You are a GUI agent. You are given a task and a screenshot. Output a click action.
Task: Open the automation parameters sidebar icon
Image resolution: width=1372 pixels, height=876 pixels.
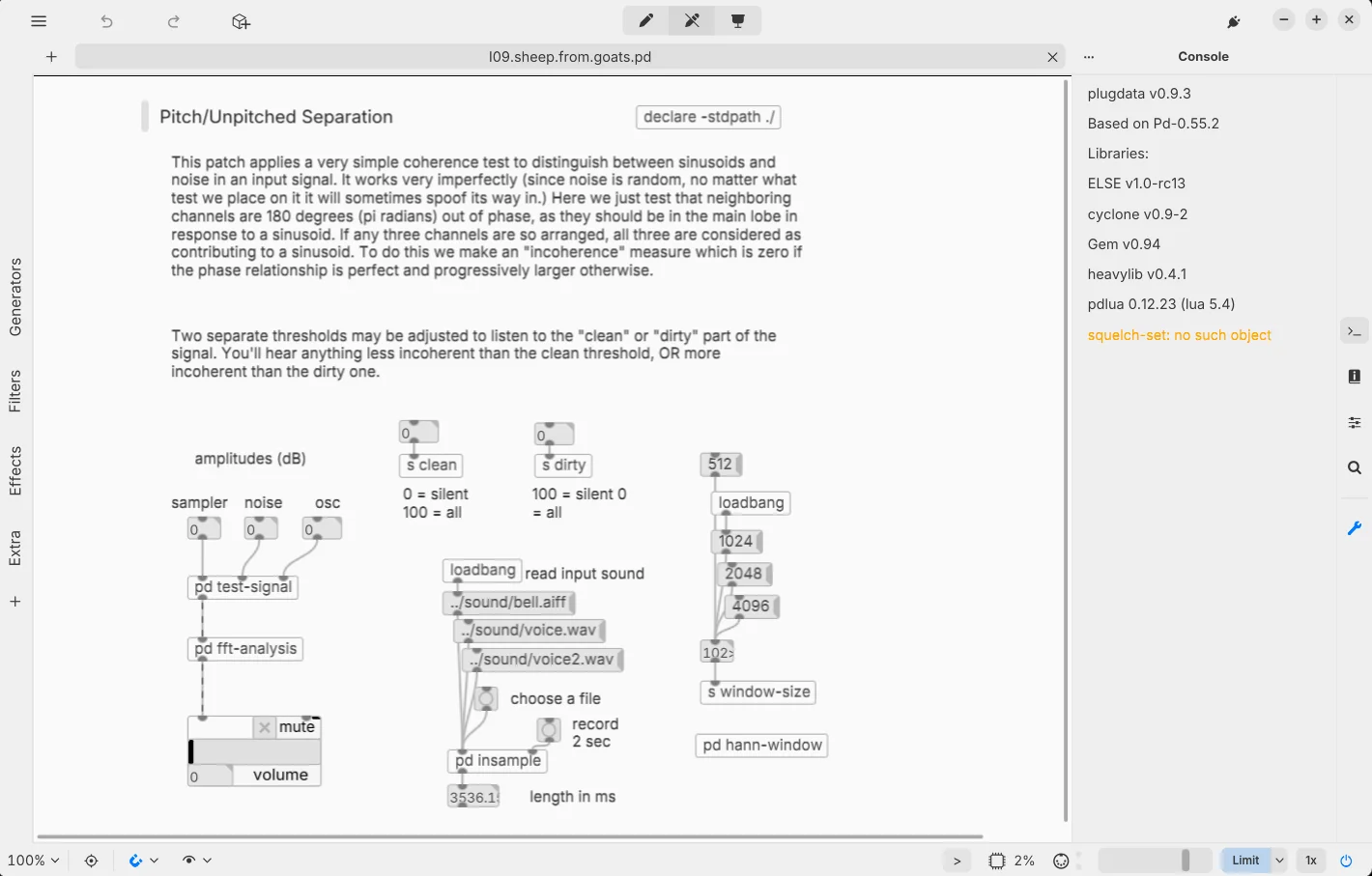(x=1355, y=422)
